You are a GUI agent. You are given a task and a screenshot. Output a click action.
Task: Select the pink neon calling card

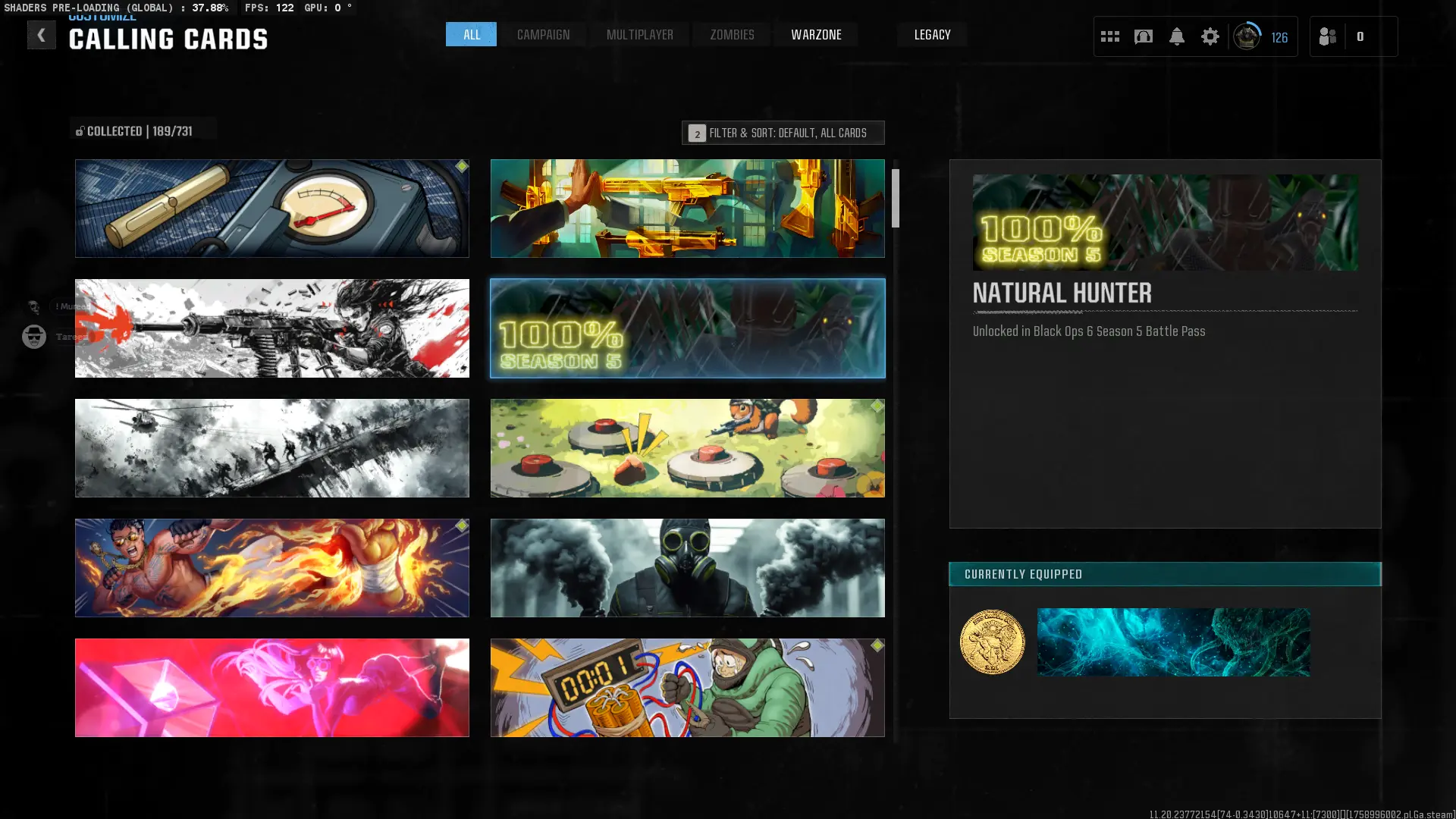point(271,687)
